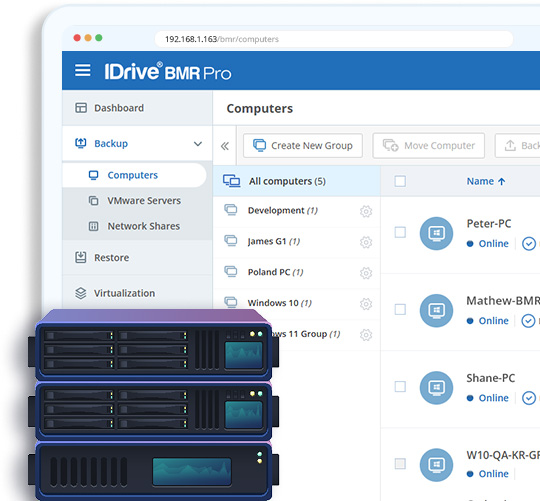
Task: Collapse the groups panel with double chevron
Action: click(x=225, y=146)
